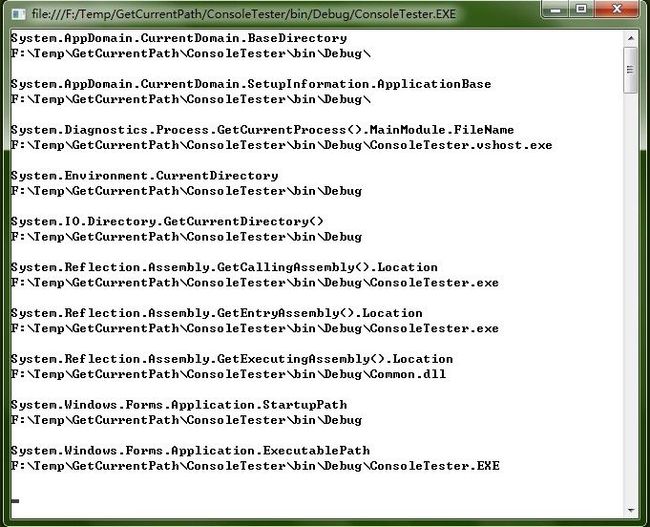
Task: Click the line System.AppDomain.CurrentDomain.SetupInformation.ApplicationBase
Action: tap(251, 84)
